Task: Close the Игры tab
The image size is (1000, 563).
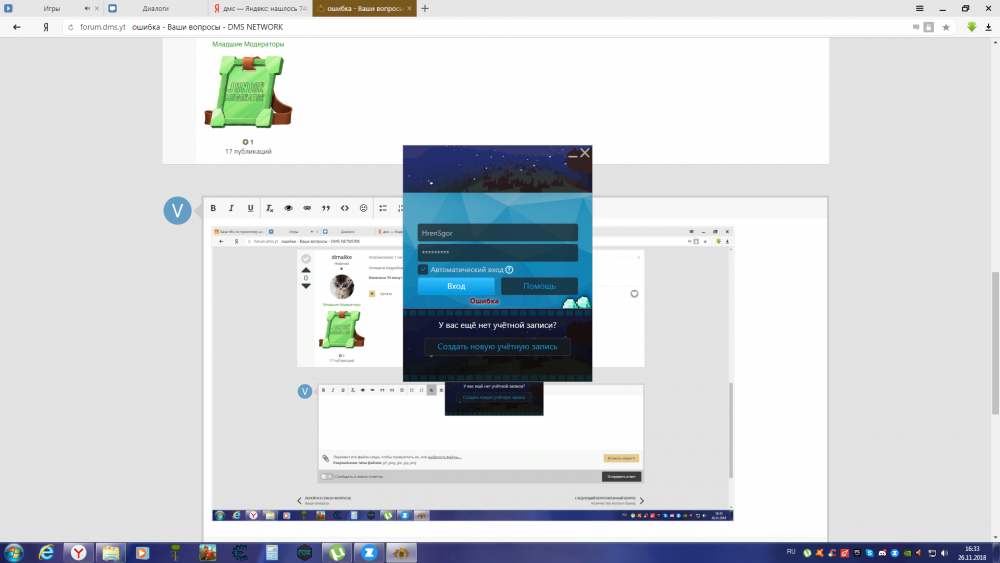Action: pos(97,8)
